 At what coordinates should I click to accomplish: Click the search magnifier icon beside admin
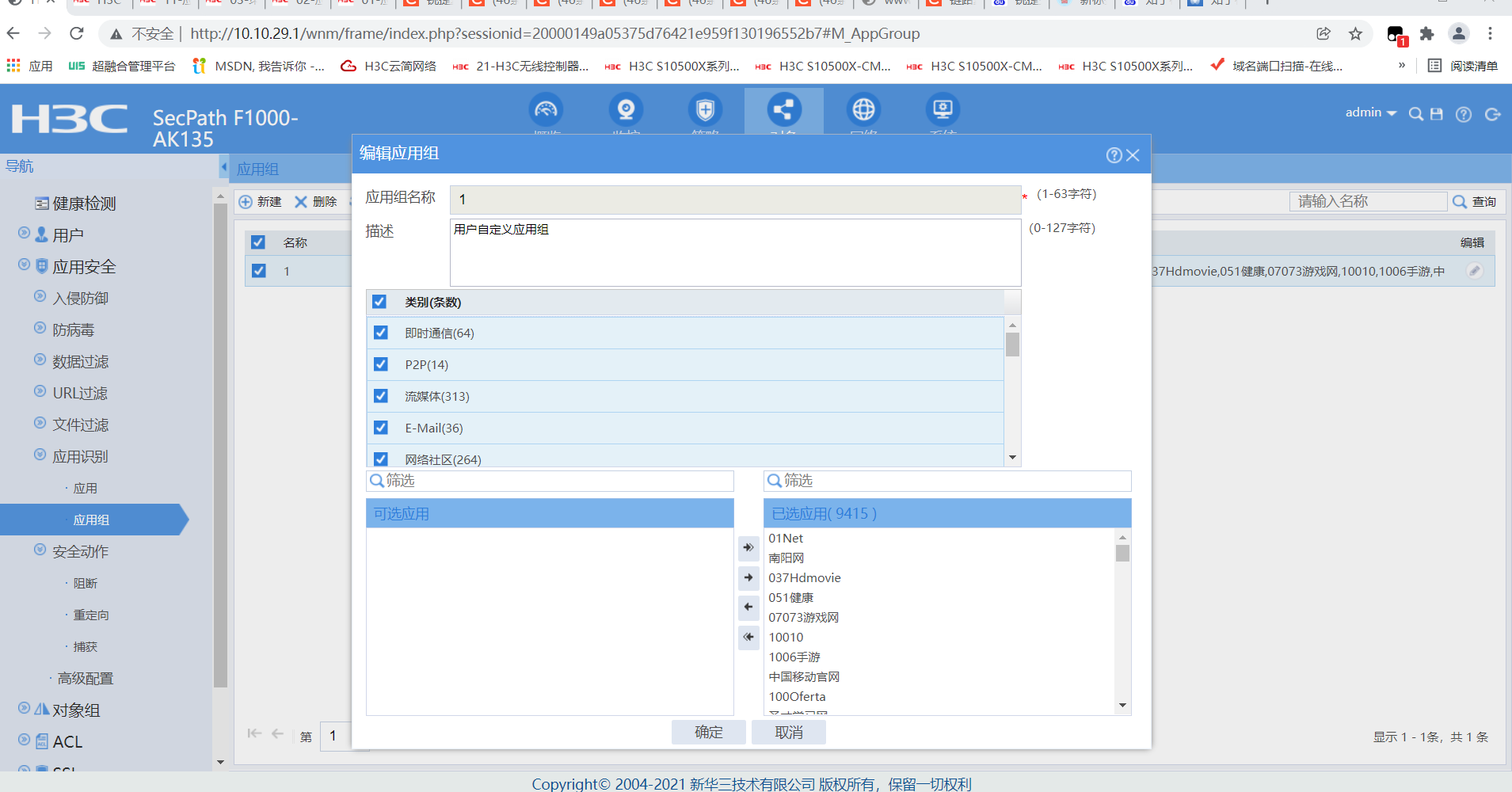tap(1415, 114)
